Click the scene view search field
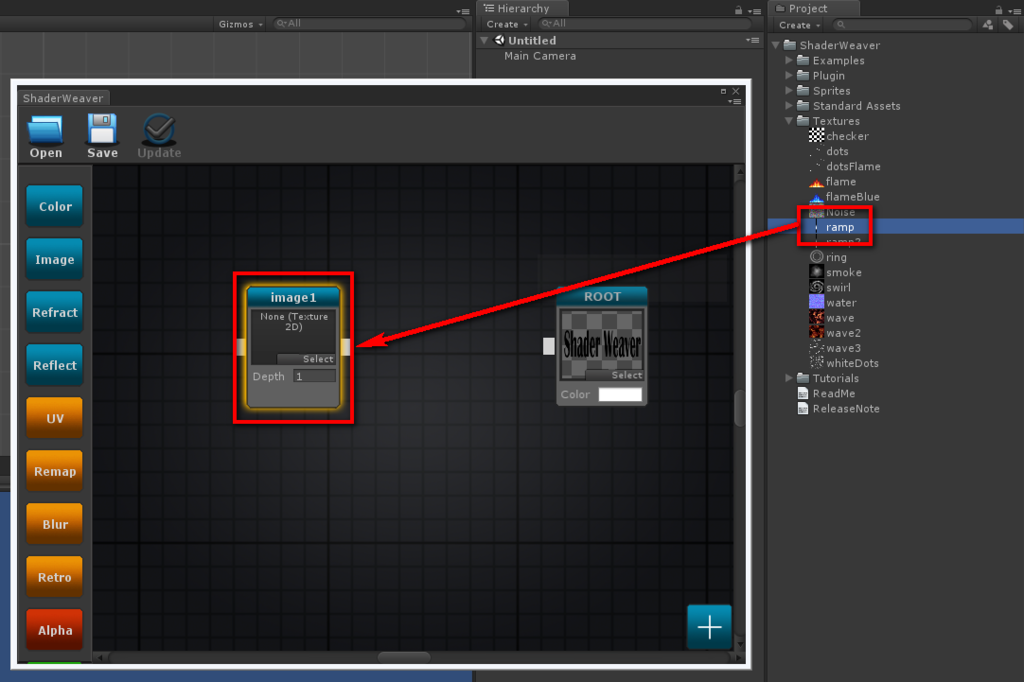Viewport: 1024px width, 682px height. pyautogui.click(x=368, y=24)
